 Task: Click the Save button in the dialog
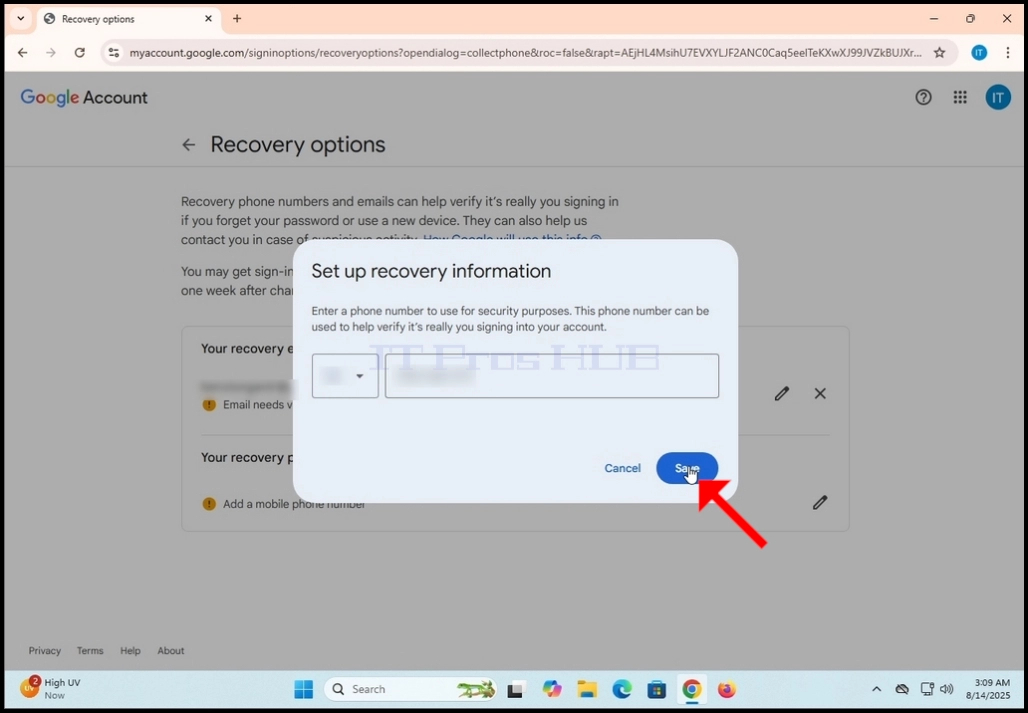[687, 468]
